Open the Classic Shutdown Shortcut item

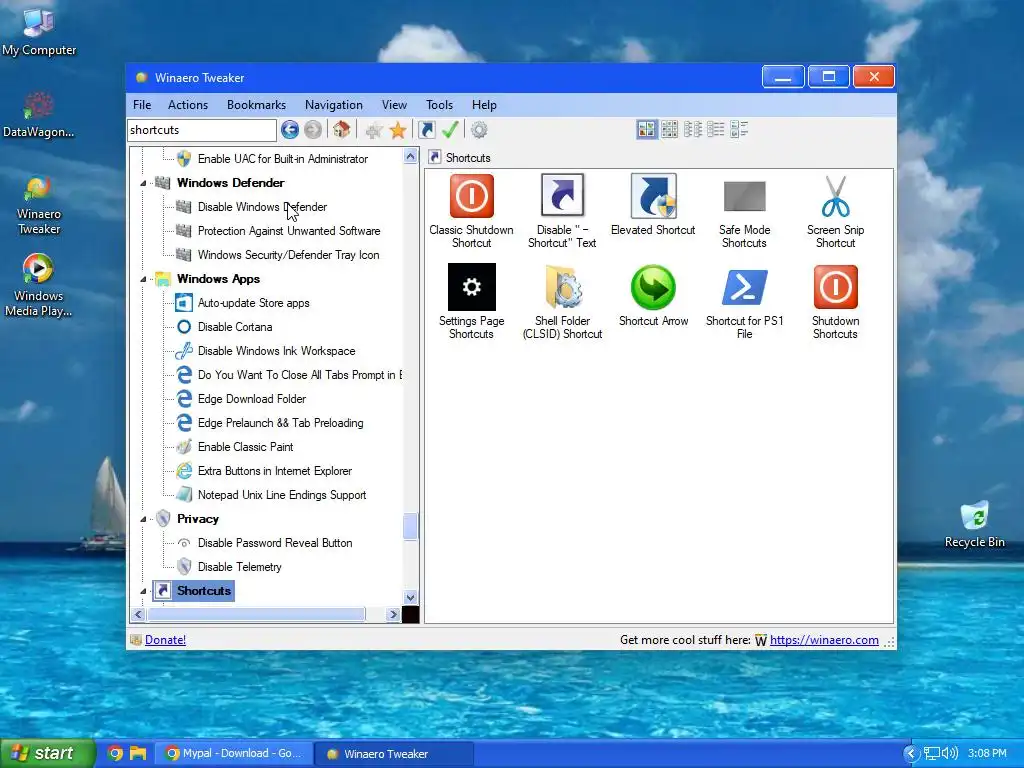point(472,211)
